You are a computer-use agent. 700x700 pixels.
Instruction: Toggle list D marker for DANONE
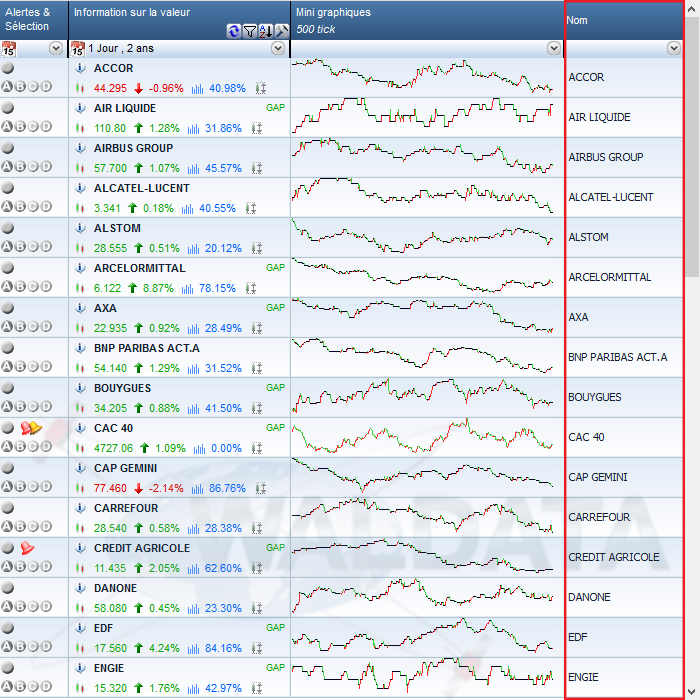click(46, 606)
